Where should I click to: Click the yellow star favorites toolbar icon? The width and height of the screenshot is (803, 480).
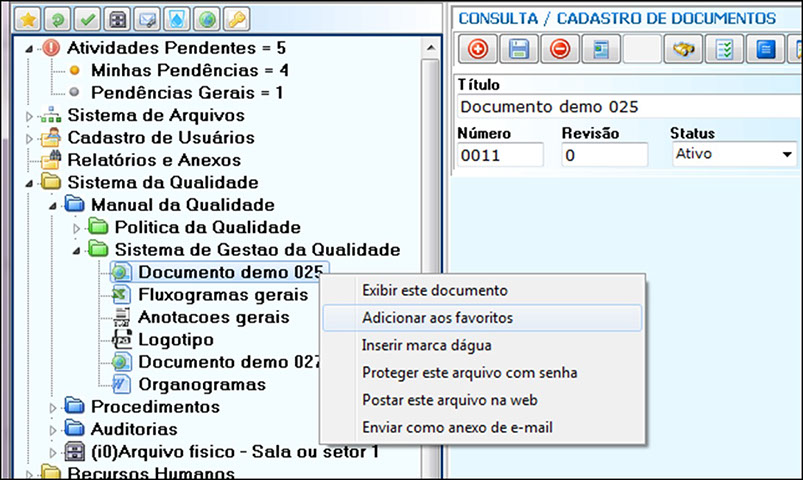(29, 20)
